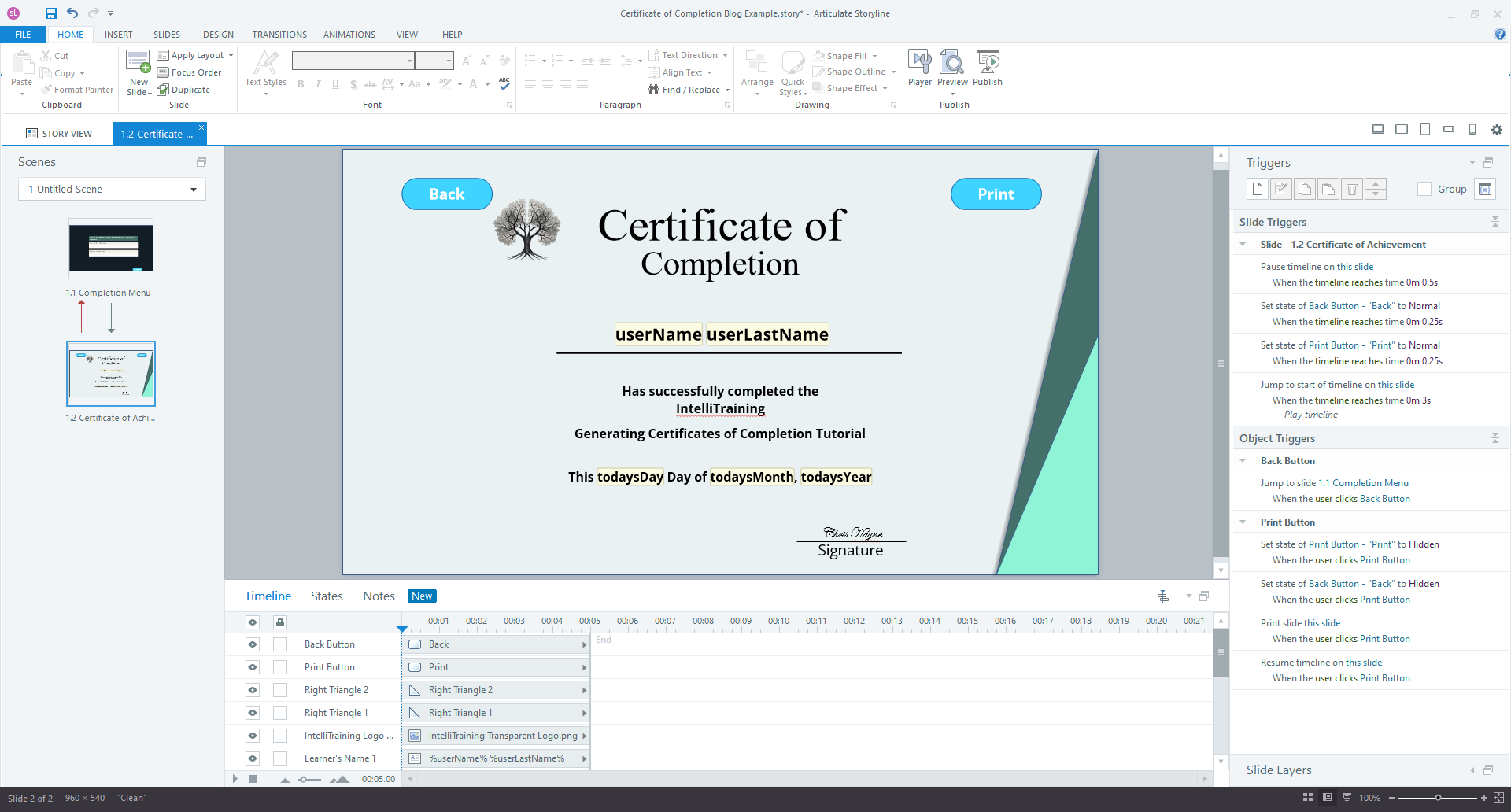Collapse the Back Button object triggers
The image size is (1511, 812).
point(1243,461)
